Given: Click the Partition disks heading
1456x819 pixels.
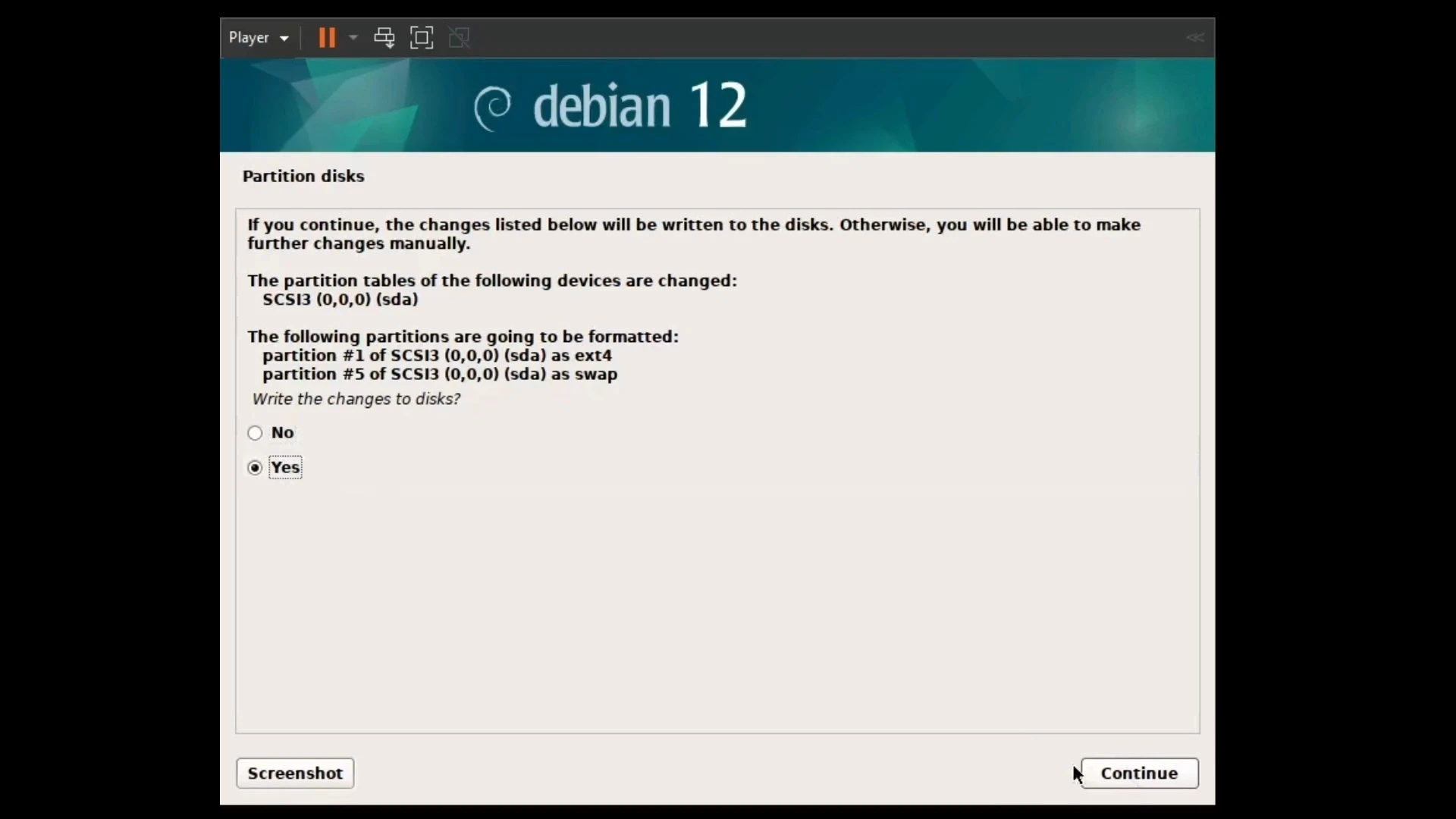Looking at the screenshot, I should tap(303, 176).
